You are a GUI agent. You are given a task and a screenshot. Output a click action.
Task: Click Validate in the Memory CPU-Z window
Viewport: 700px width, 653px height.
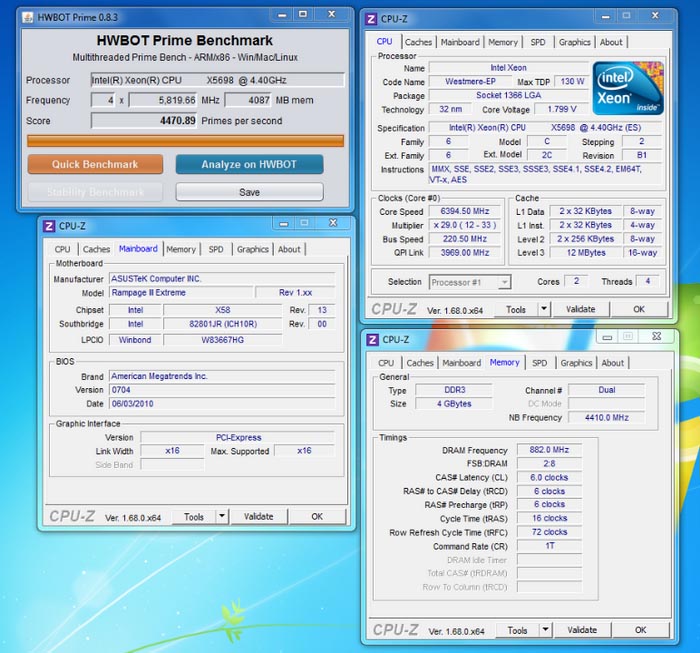(582, 630)
